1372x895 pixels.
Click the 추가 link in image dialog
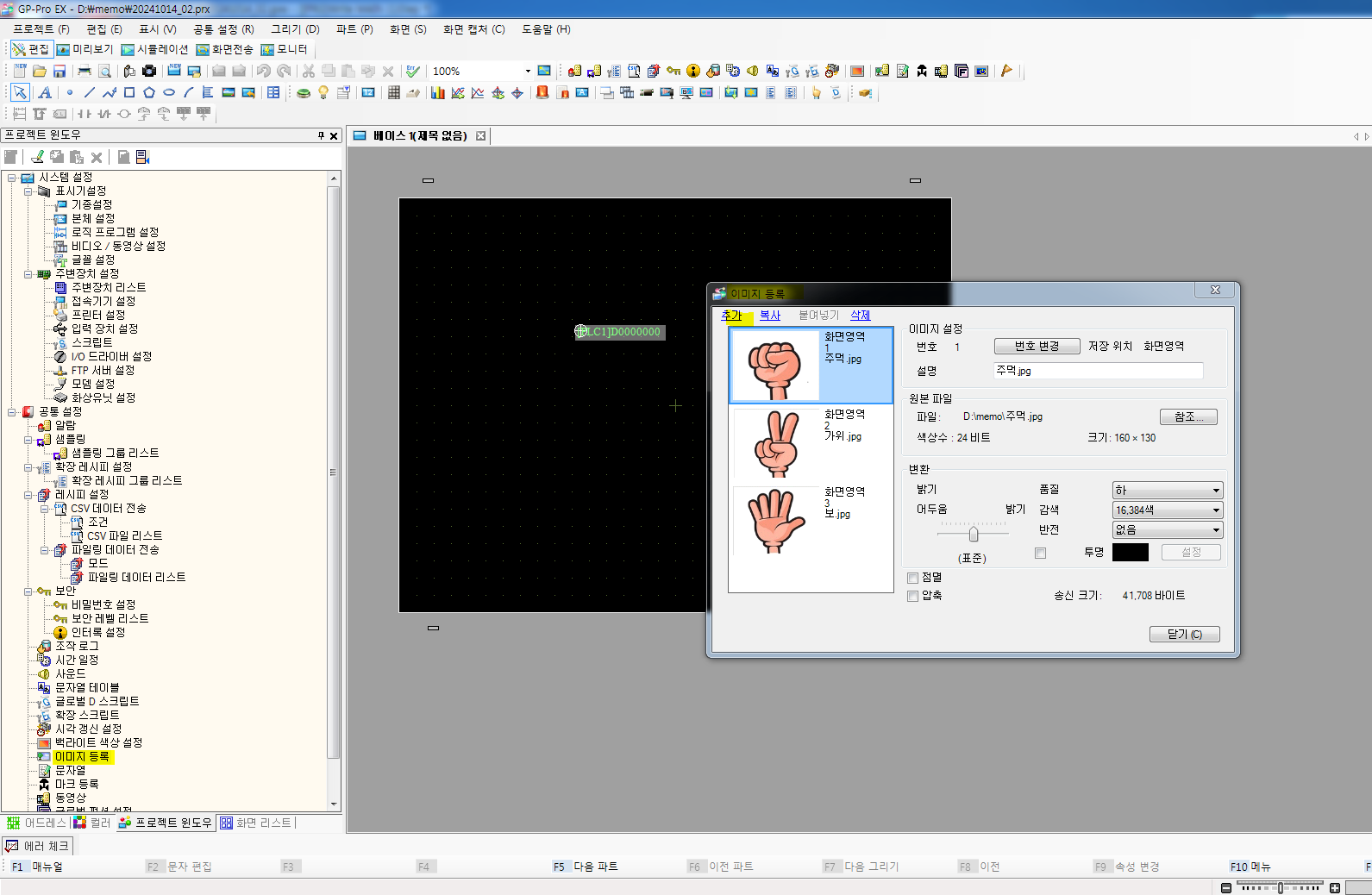point(731,316)
